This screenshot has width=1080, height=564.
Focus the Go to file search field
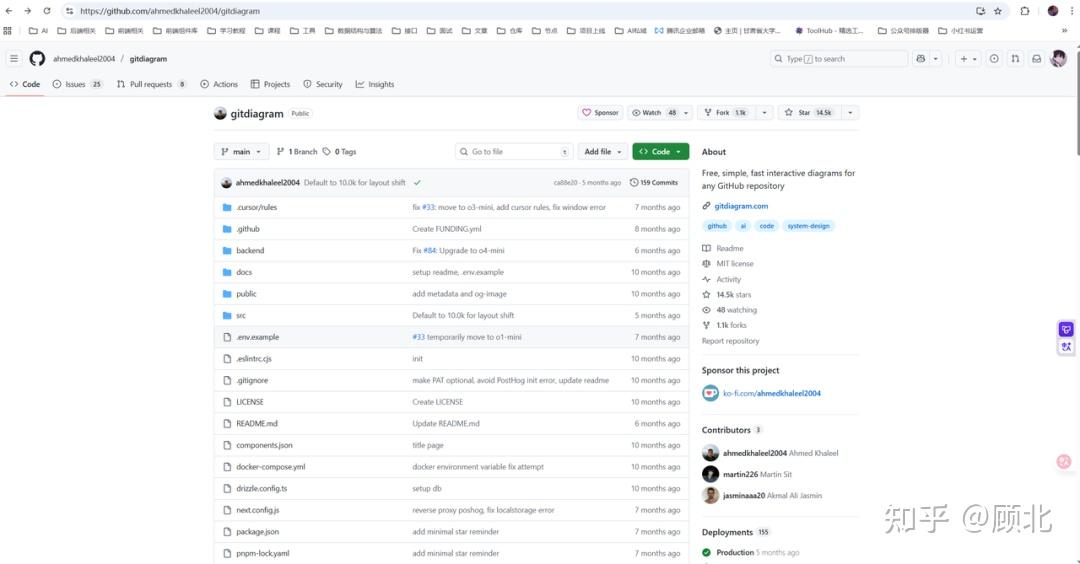pos(514,152)
